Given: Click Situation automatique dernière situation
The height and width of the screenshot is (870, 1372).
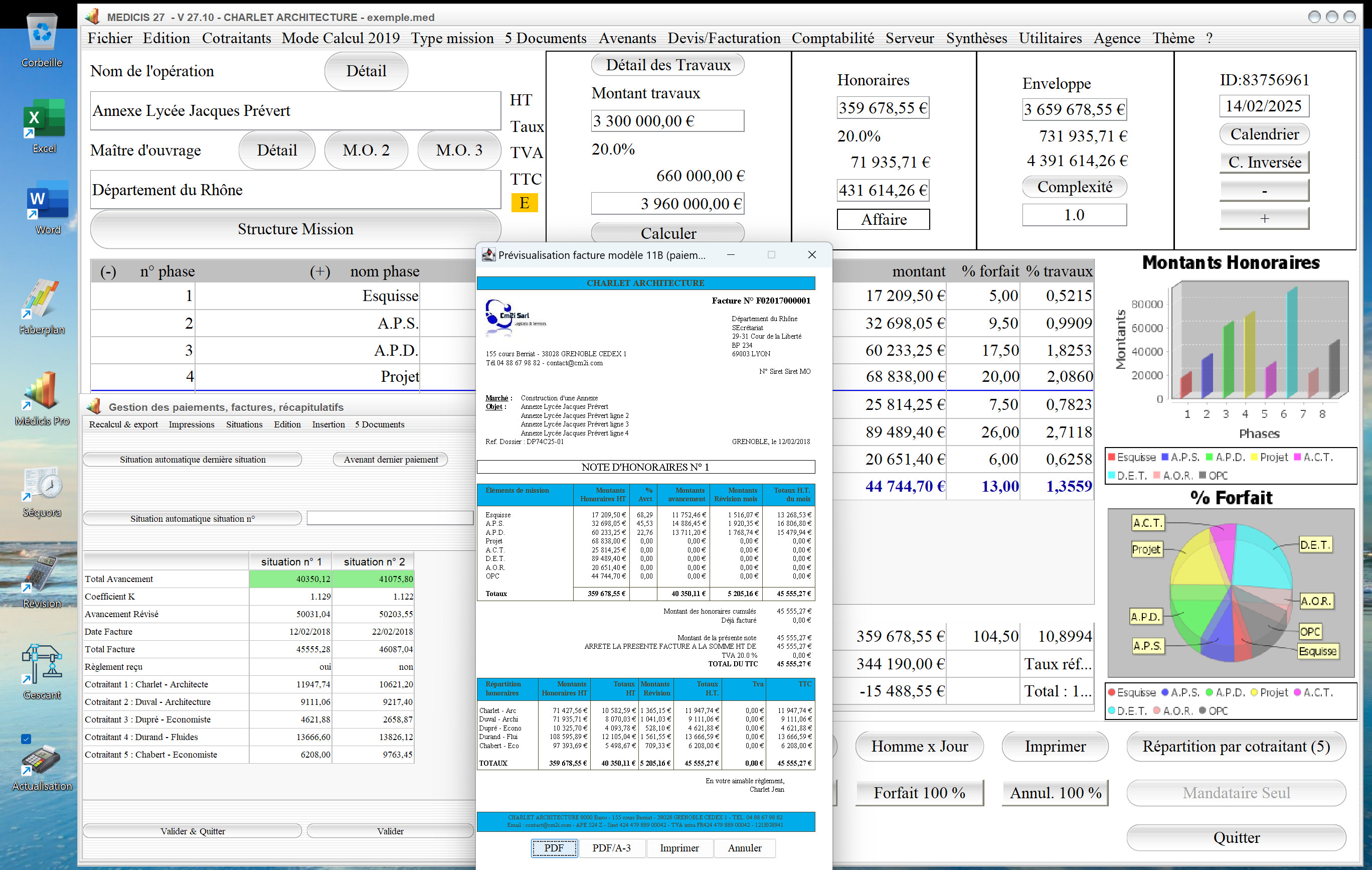Looking at the screenshot, I should click(193, 460).
